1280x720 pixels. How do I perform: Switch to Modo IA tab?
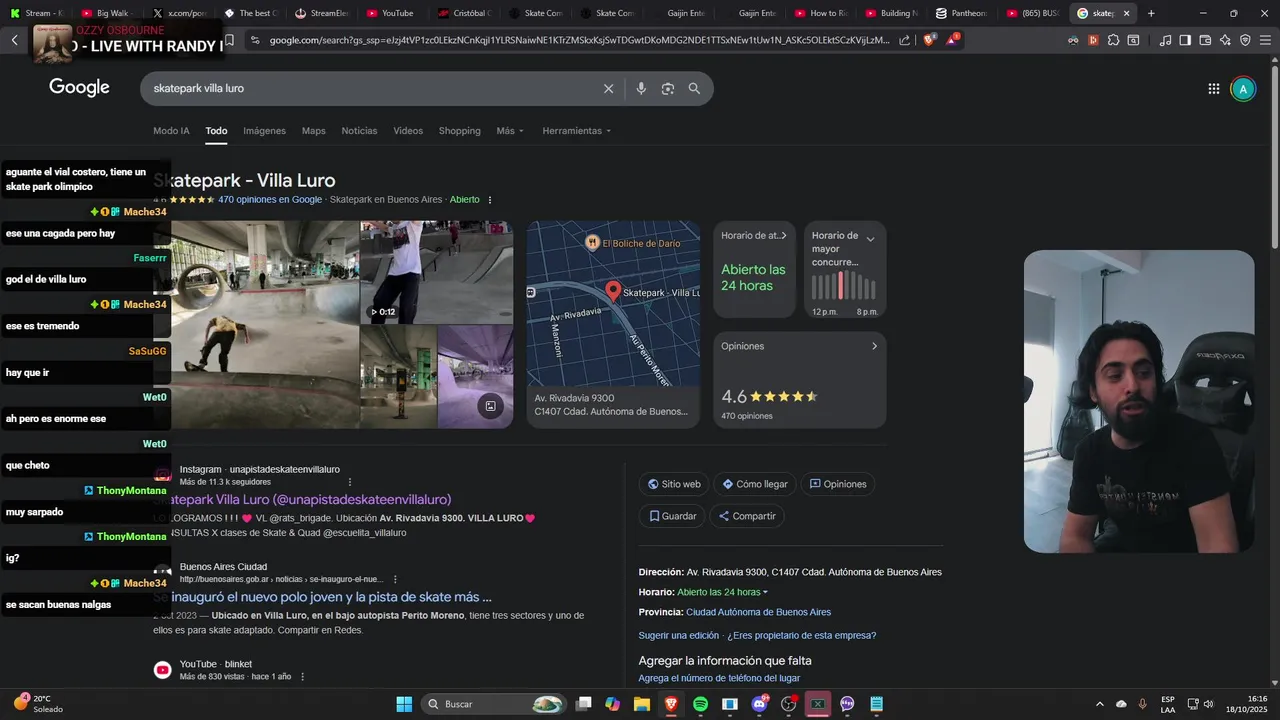pyautogui.click(x=171, y=131)
